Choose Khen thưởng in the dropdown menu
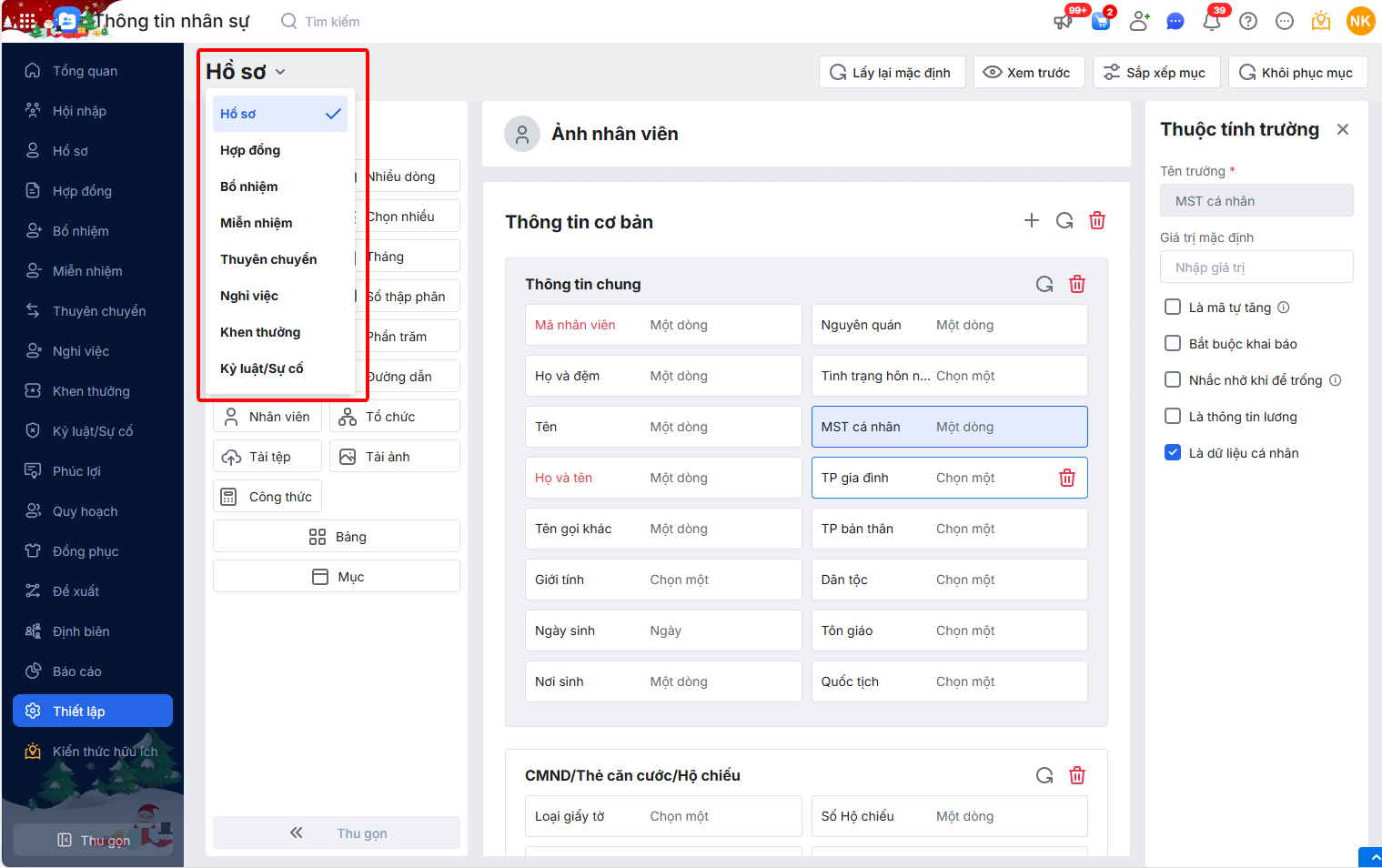This screenshot has width=1382, height=868. coord(260,332)
